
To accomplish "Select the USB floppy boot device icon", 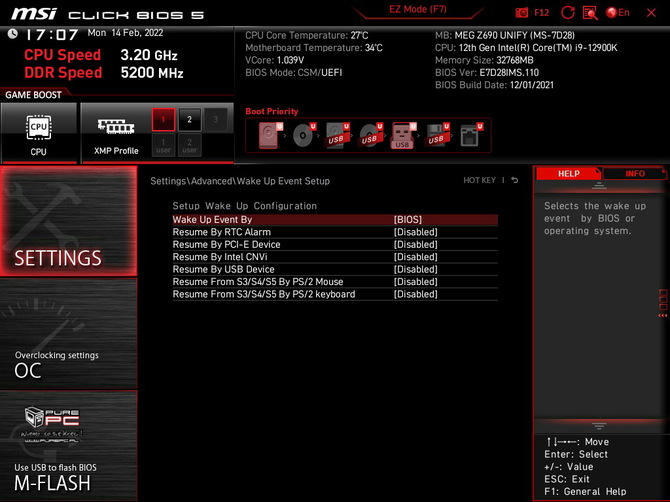I will 437,135.
